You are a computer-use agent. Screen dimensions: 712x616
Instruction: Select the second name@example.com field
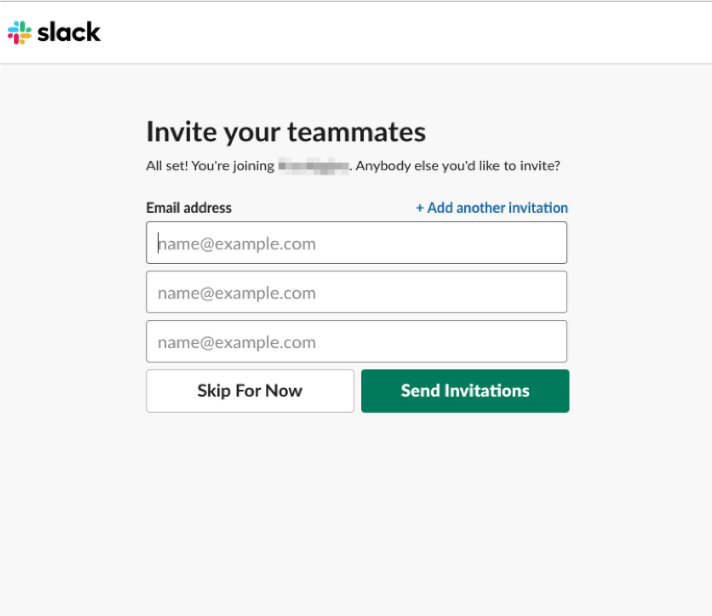356,292
